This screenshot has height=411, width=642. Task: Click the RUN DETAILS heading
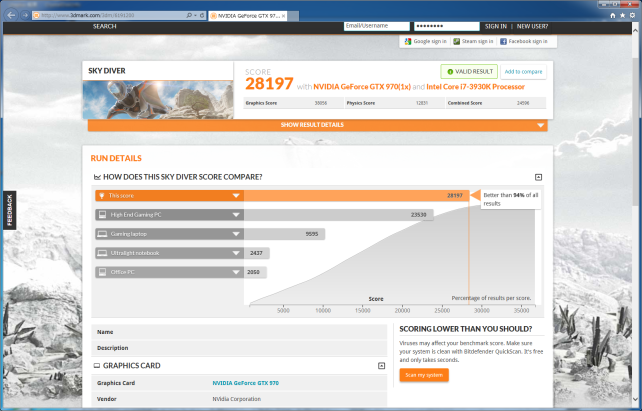116,158
